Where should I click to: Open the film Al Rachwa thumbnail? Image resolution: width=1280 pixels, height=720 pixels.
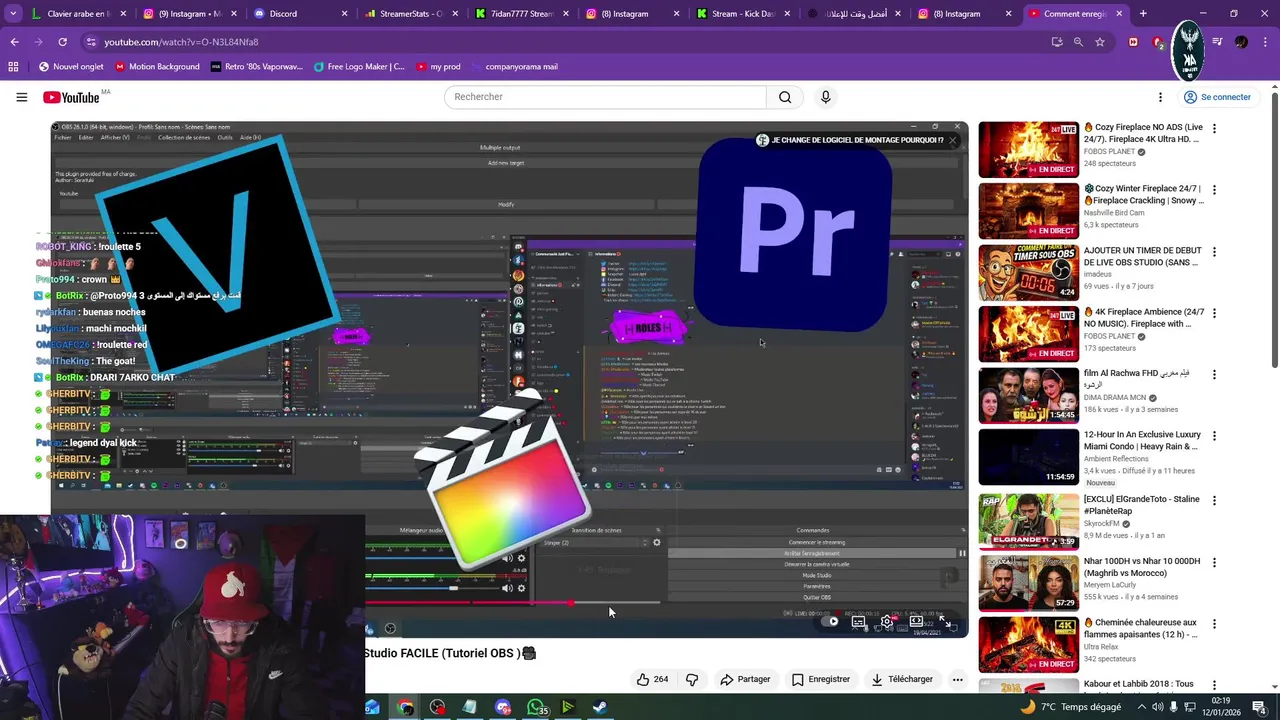coord(1028,395)
